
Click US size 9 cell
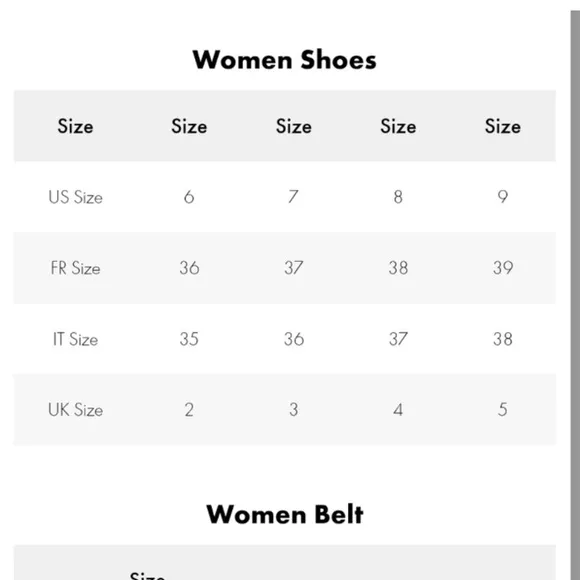click(x=503, y=197)
